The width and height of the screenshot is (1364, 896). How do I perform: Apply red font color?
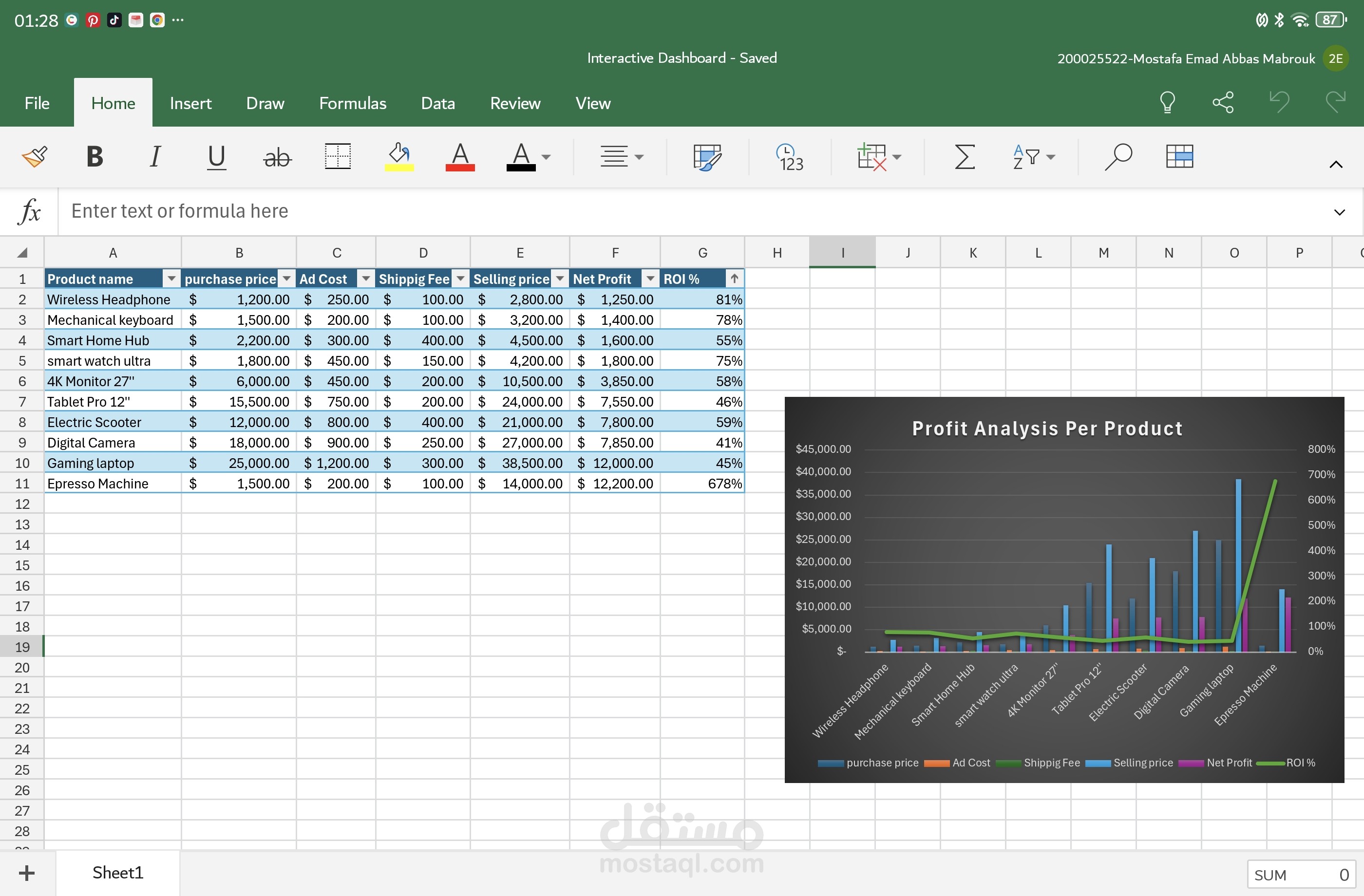coord(460,157)
